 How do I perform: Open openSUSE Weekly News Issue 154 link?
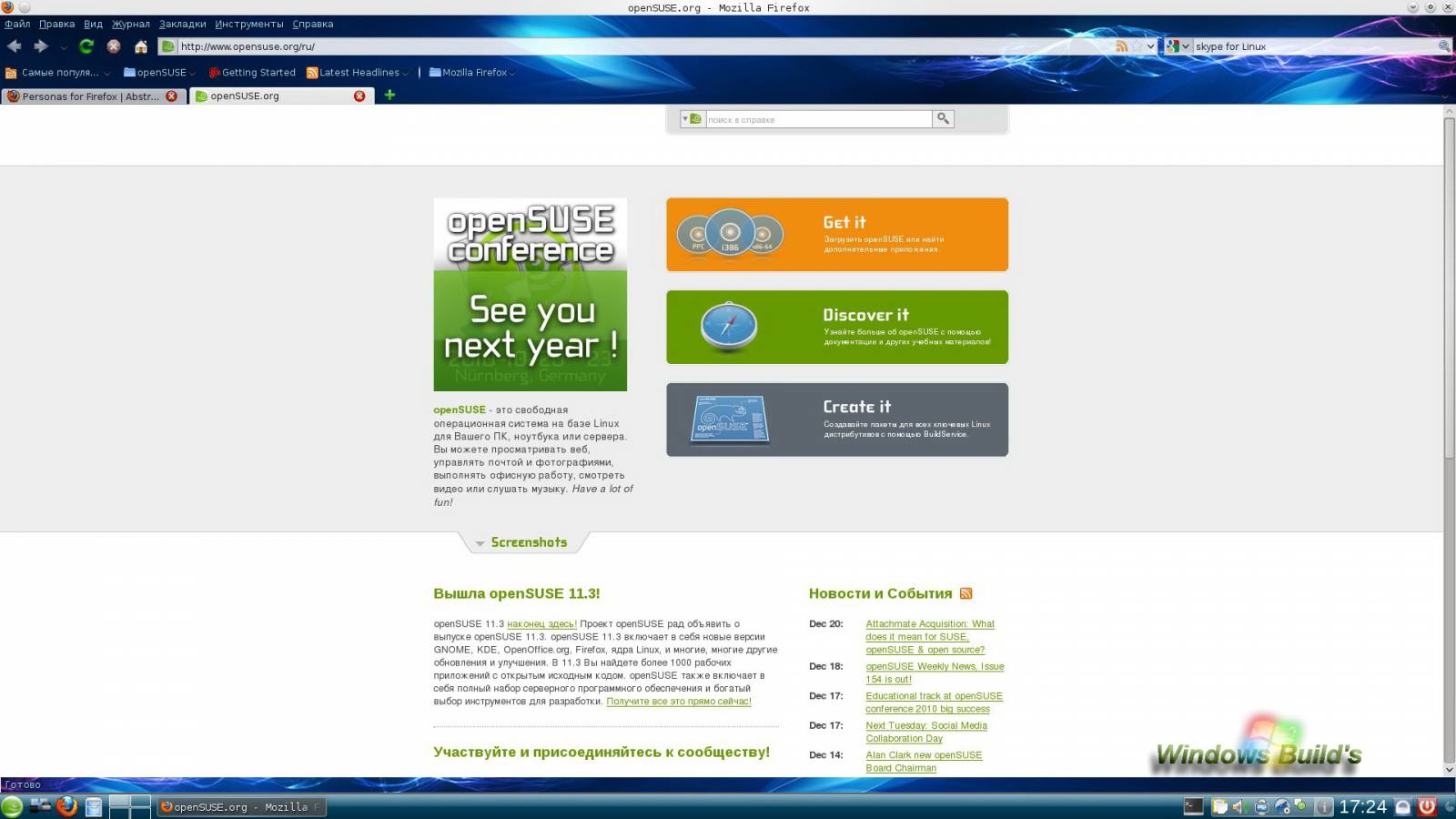tap(935, 672)
